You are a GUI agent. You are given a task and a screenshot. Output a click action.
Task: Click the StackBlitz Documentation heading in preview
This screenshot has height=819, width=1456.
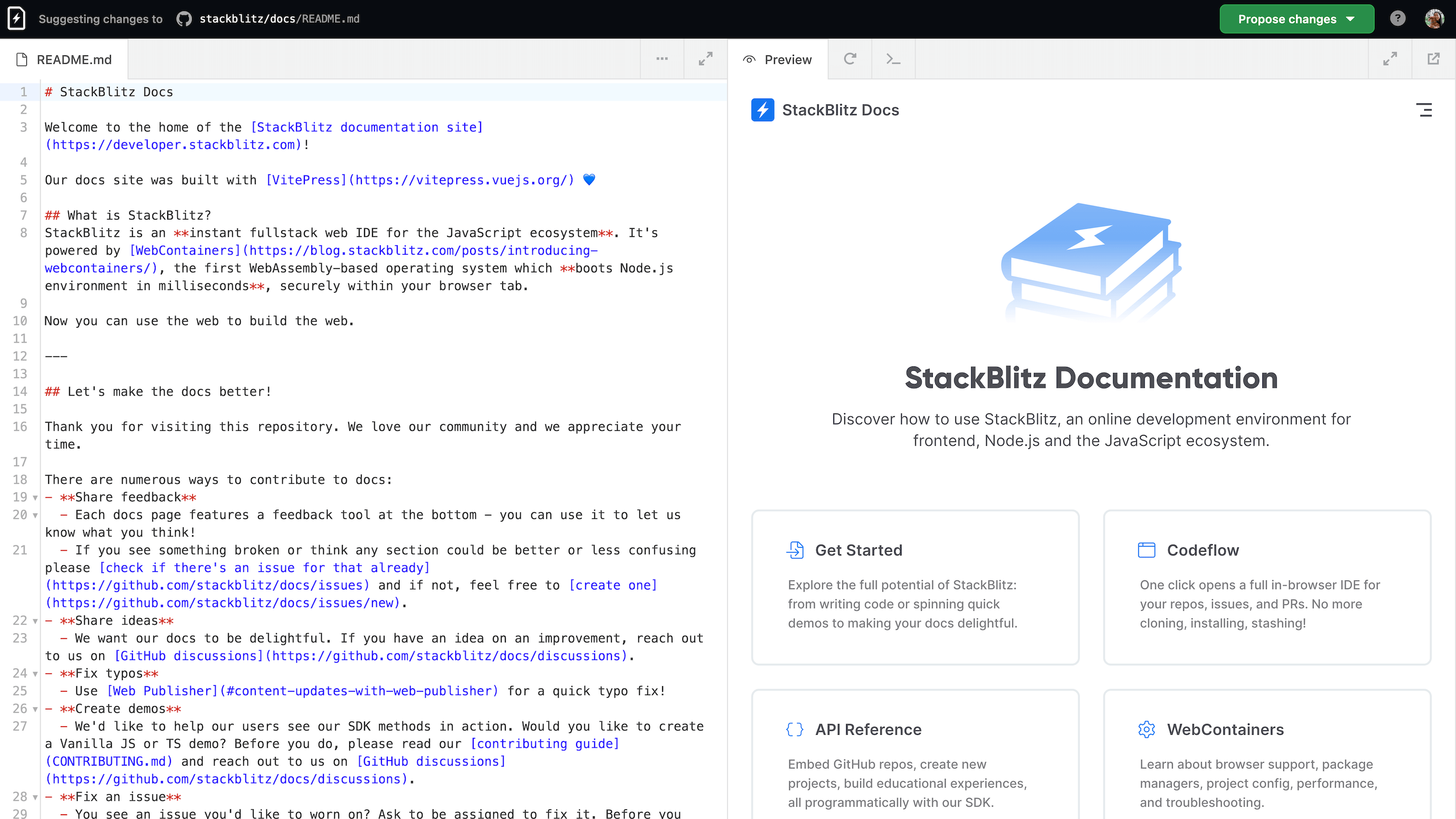click(x=1091, y=378)
